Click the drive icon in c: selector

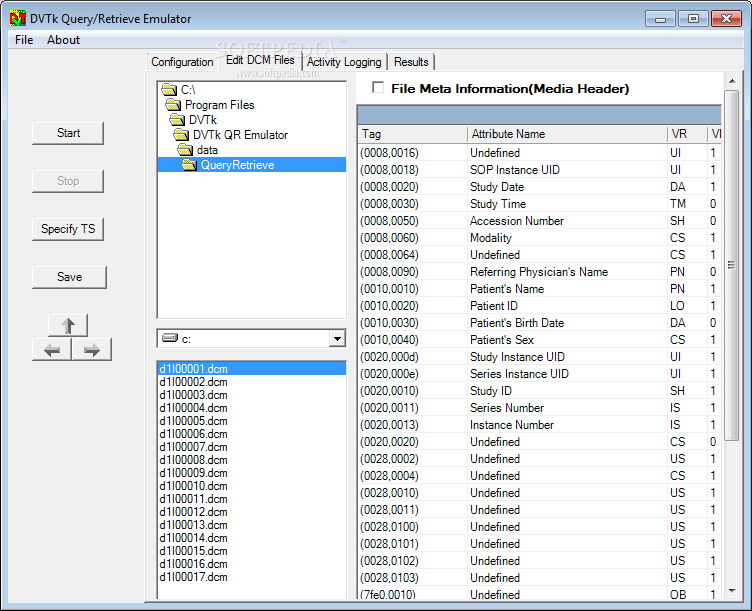(170, 338)
